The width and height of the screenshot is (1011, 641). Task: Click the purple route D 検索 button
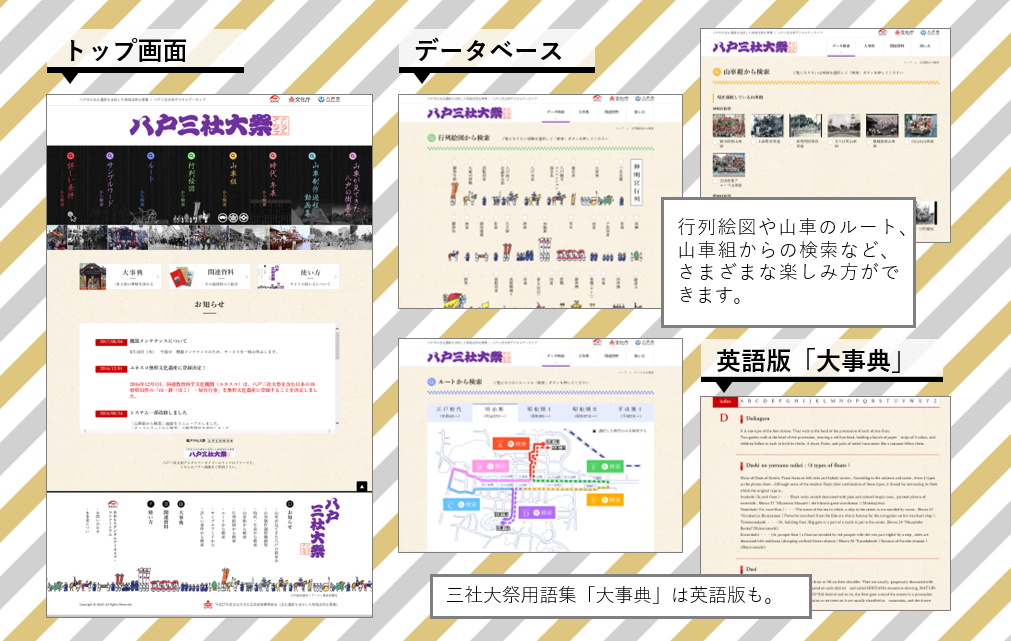click(x=536, y=513)
